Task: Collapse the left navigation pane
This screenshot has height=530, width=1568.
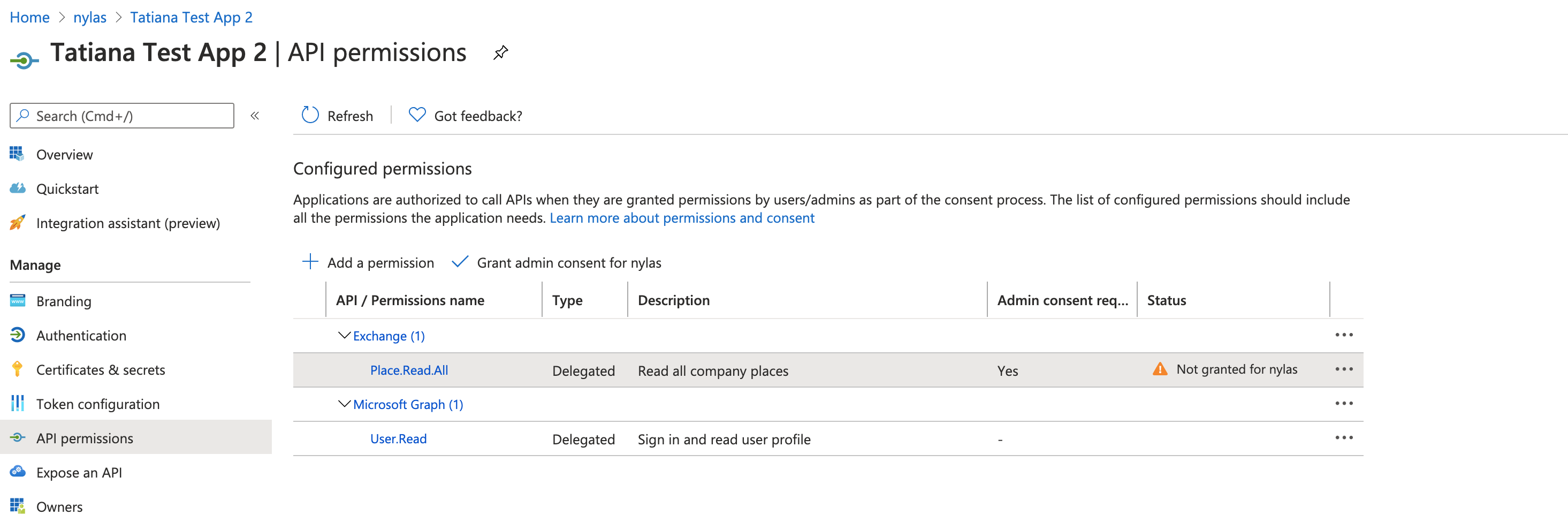Action: tap(255, 115)
